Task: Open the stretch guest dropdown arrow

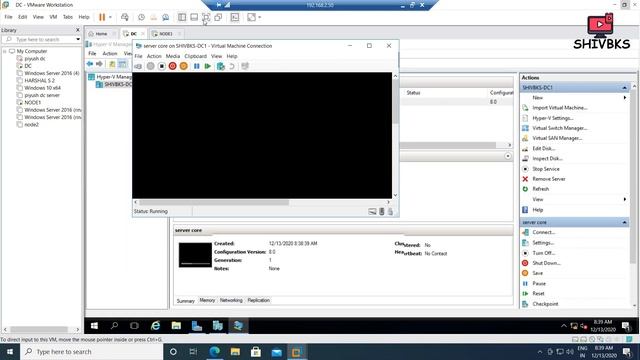Action: 260,17
